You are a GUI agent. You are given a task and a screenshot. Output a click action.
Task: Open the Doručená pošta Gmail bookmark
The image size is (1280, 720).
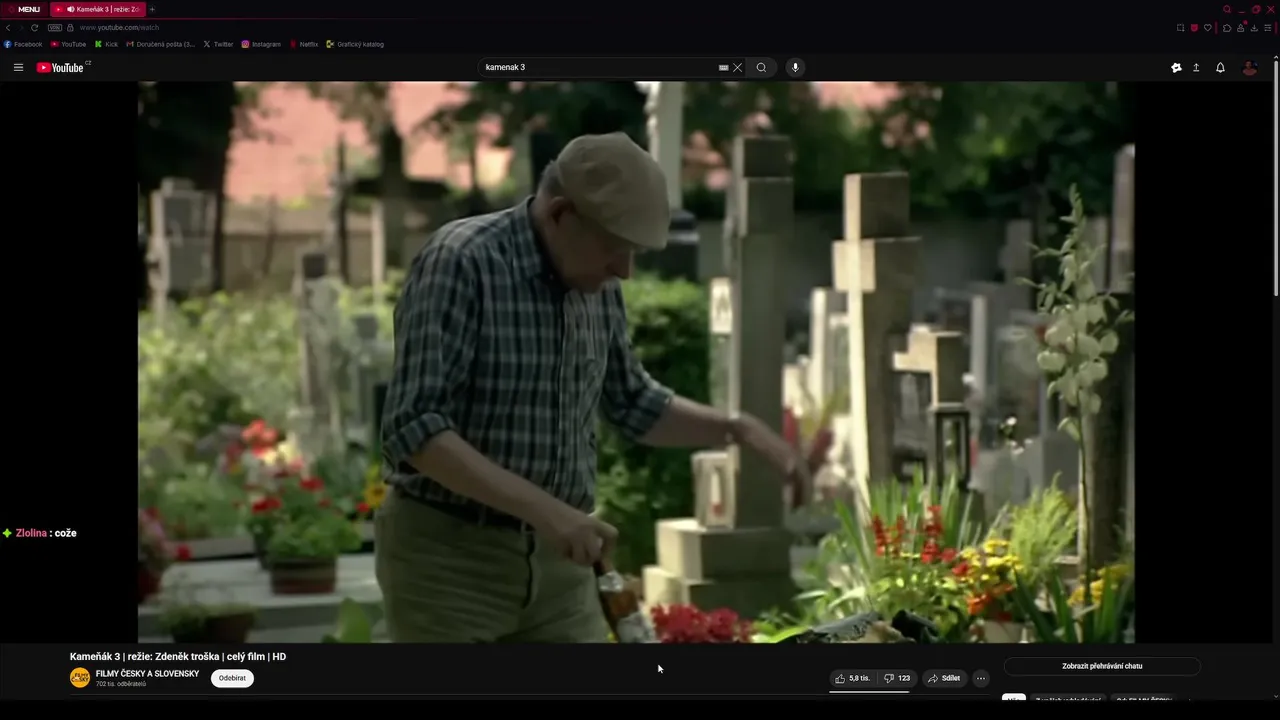[x=161, y=44]
